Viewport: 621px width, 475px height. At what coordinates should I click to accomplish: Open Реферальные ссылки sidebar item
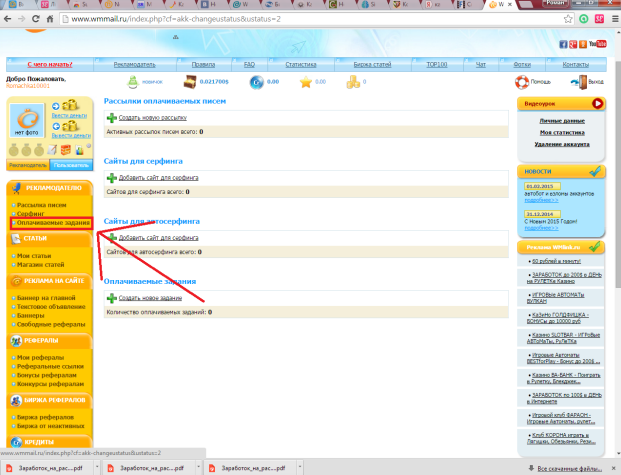pyautogui.click(x=50, y=366)
